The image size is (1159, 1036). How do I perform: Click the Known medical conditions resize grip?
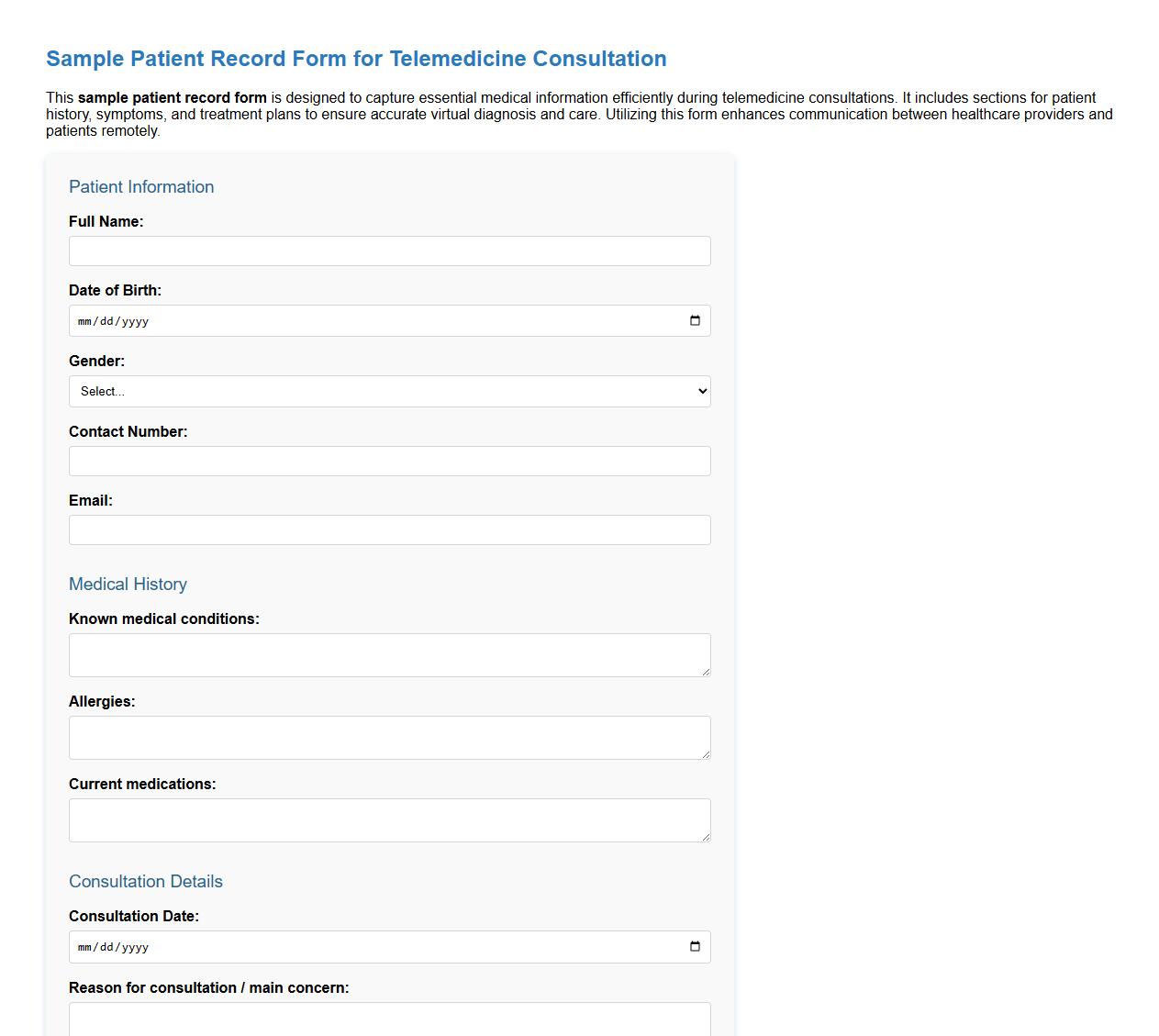[707, 672]
